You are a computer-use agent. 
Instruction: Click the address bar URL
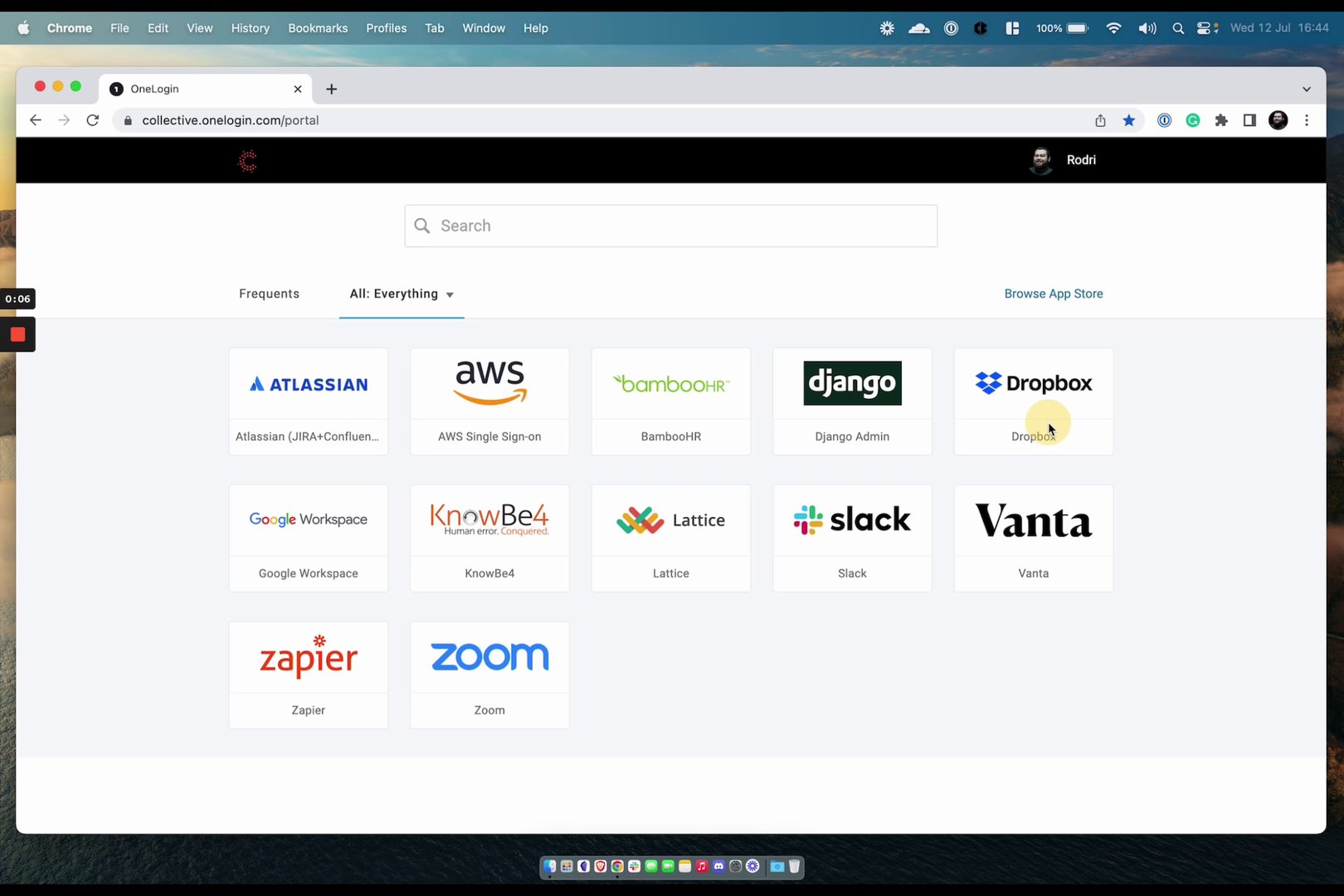tap(231, 120)
